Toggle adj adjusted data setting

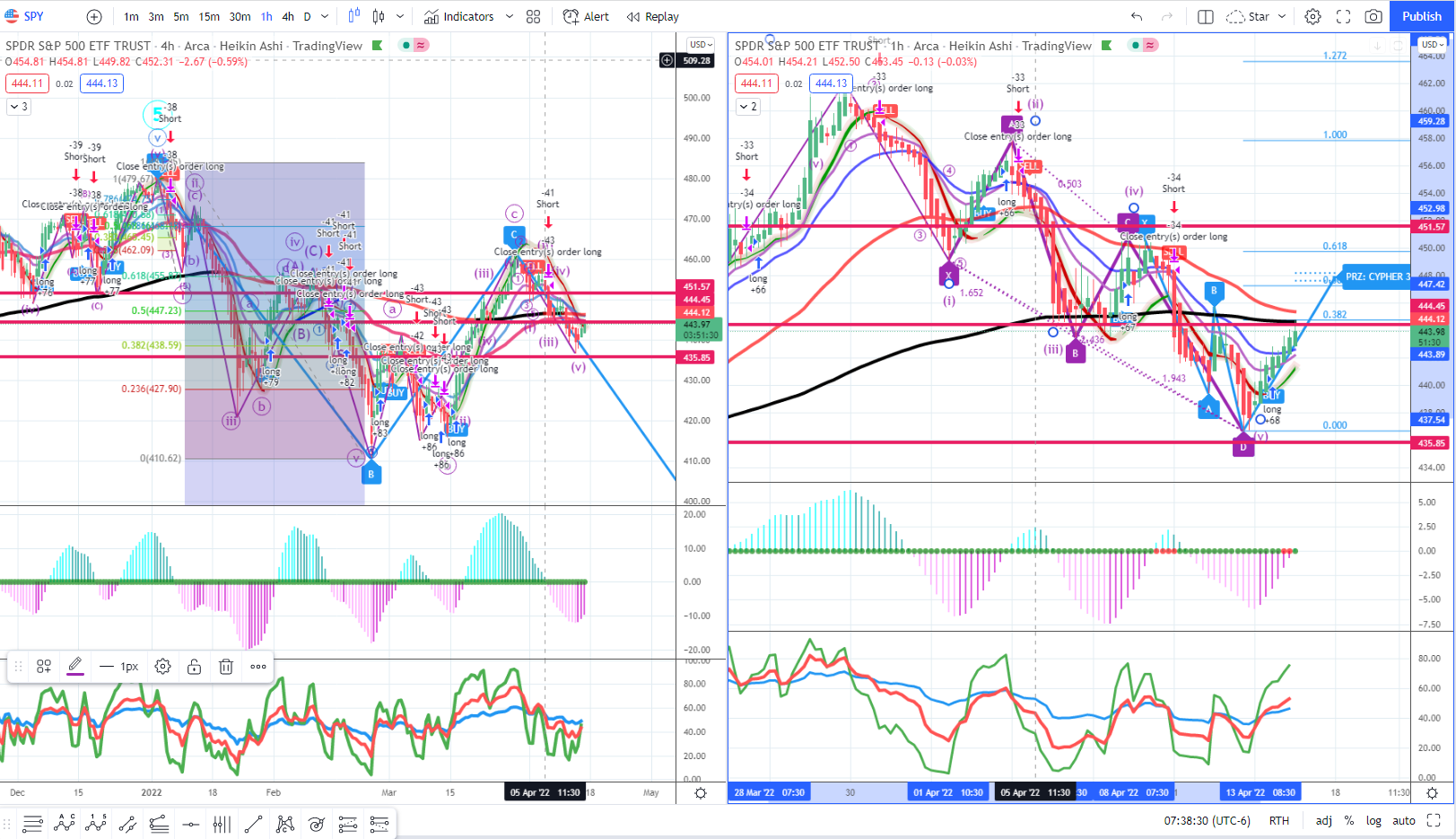[1324, 821]
